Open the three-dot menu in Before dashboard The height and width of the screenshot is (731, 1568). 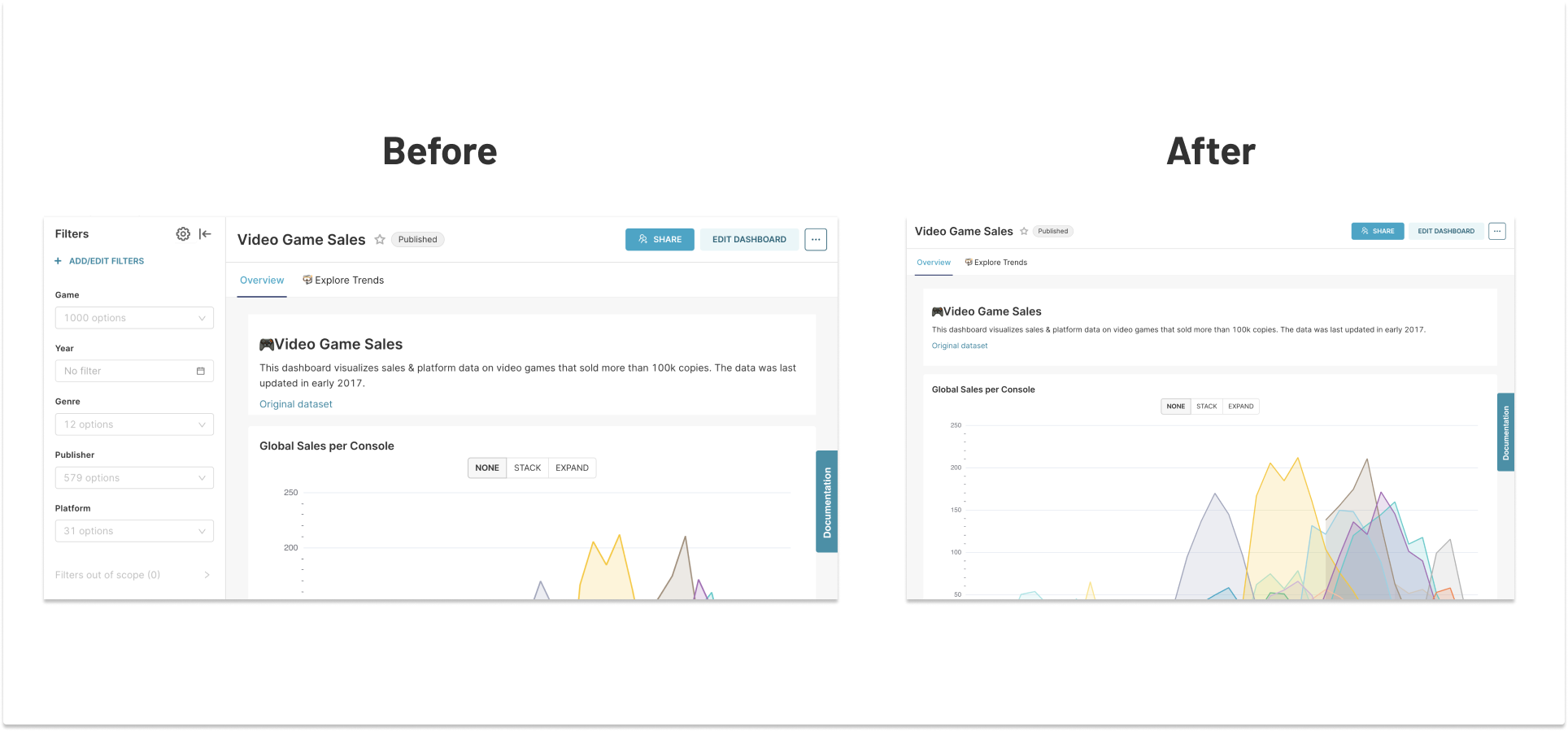click(x=816, y=240)
